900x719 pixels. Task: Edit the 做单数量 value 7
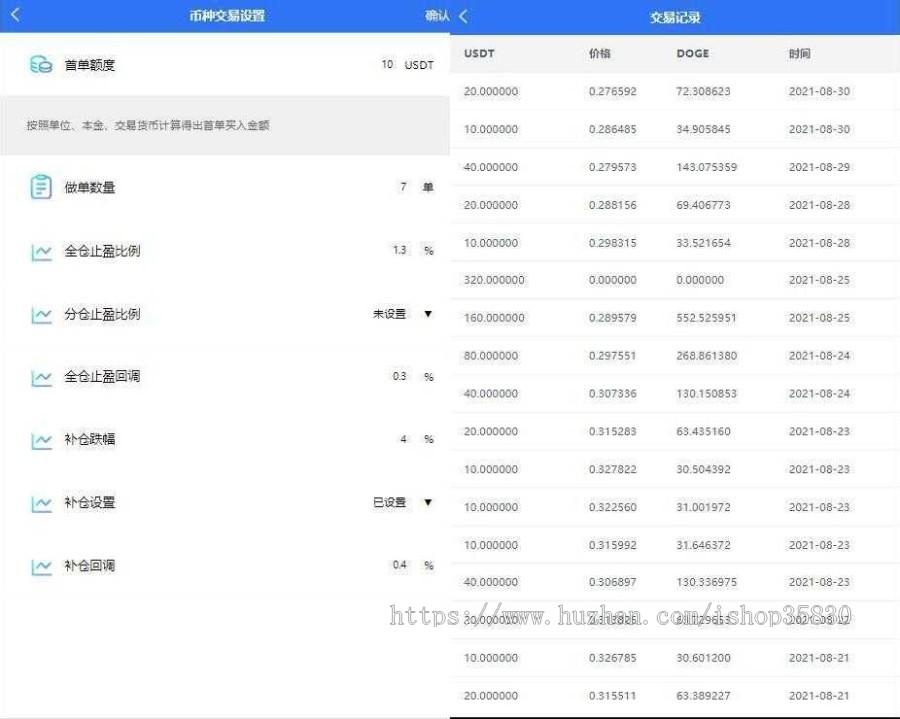pyautogui.click(x=404, y=187)
